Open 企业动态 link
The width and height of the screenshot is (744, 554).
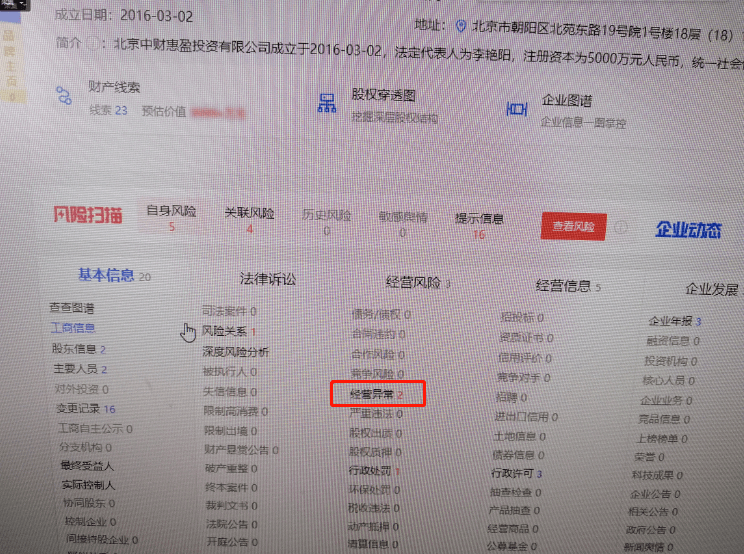click(688, 230)
